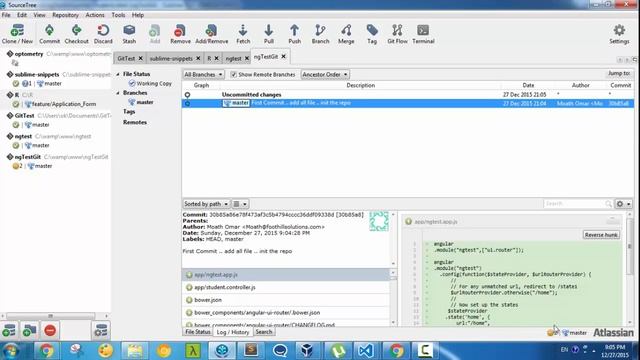640x360 pixels.
Task: Open the Edit menu
Action: [x=22, y=15]
